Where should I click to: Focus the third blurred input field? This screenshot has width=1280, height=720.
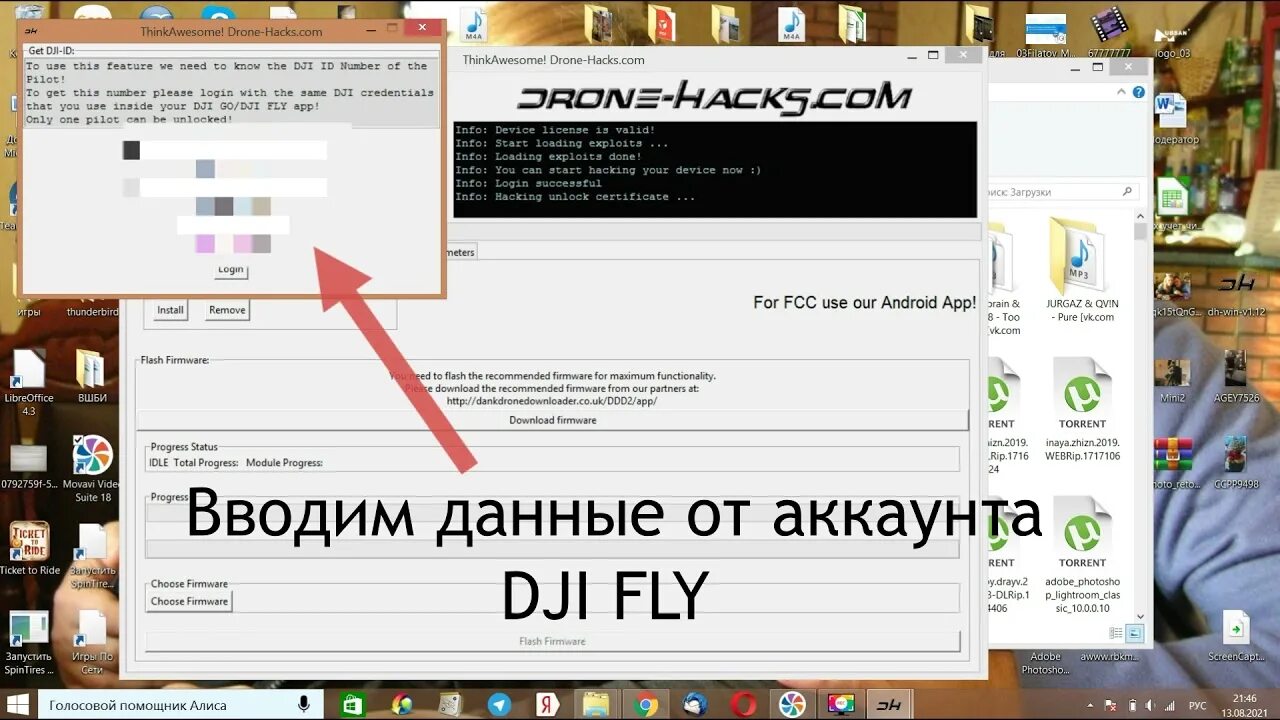[x=233, y=224]
